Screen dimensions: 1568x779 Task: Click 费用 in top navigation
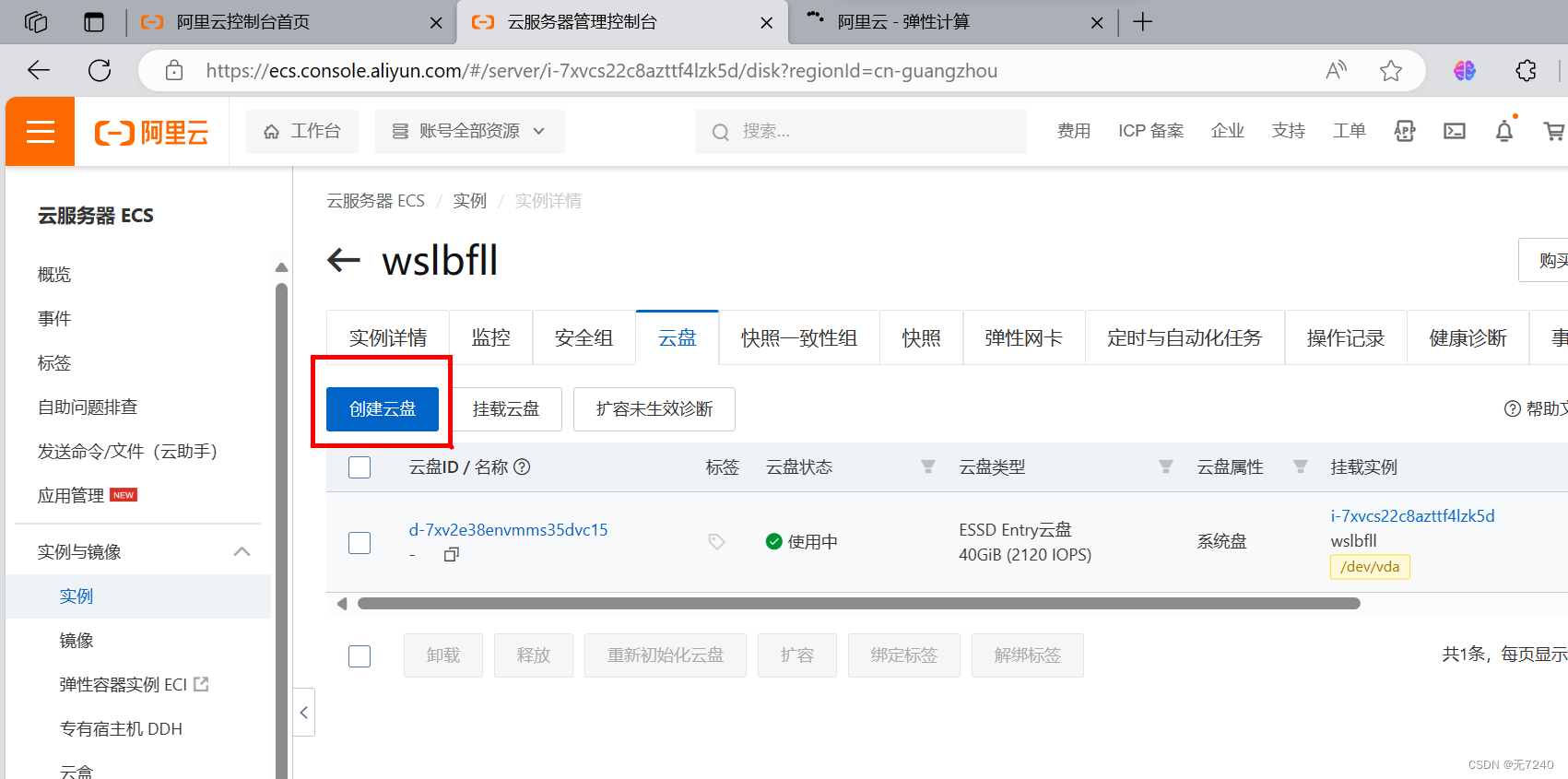point(1074,131)
